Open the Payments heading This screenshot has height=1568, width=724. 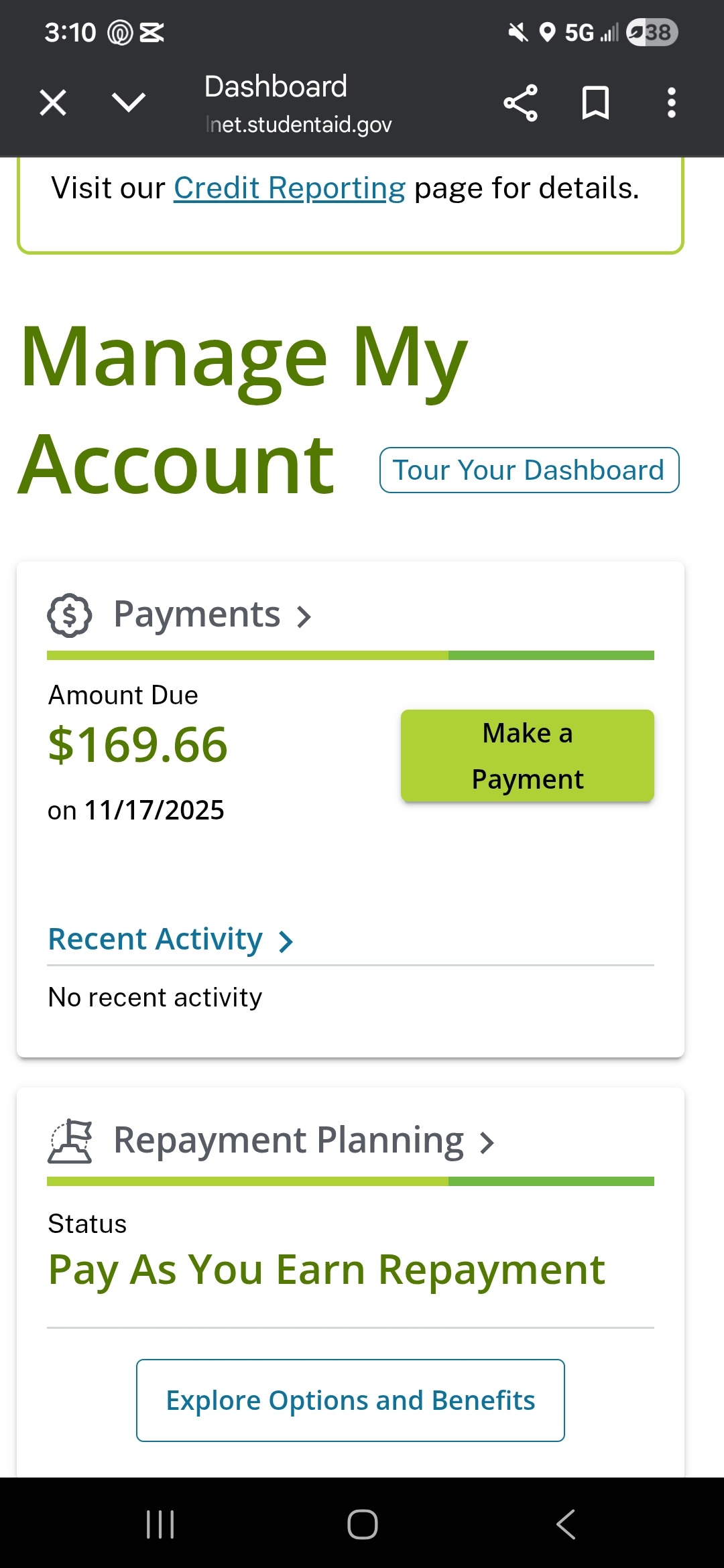[196, 614]
